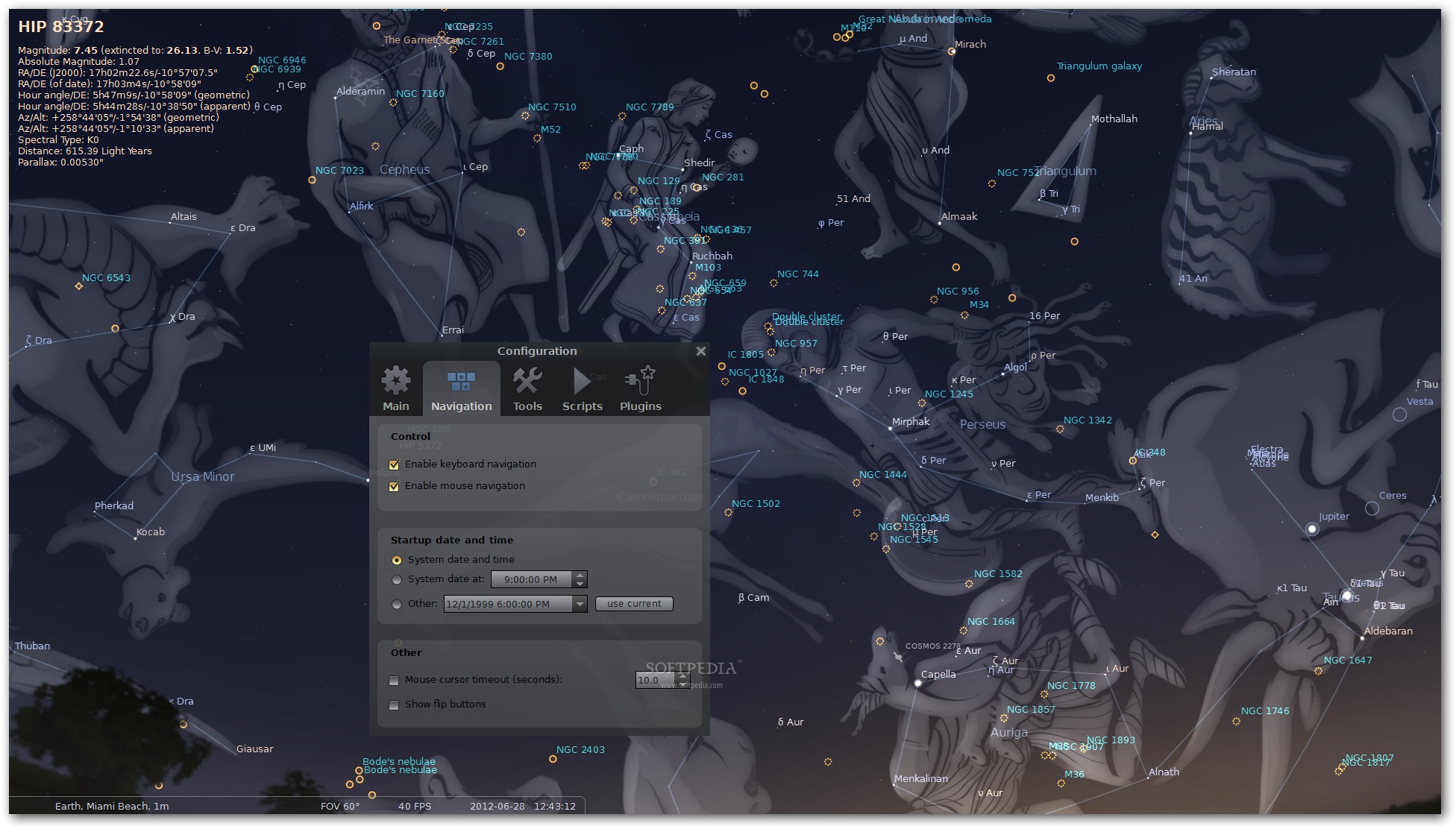Close the Configuration dialog
The width and height of the screenshot is (1456, 829).
tap(700, 351)
